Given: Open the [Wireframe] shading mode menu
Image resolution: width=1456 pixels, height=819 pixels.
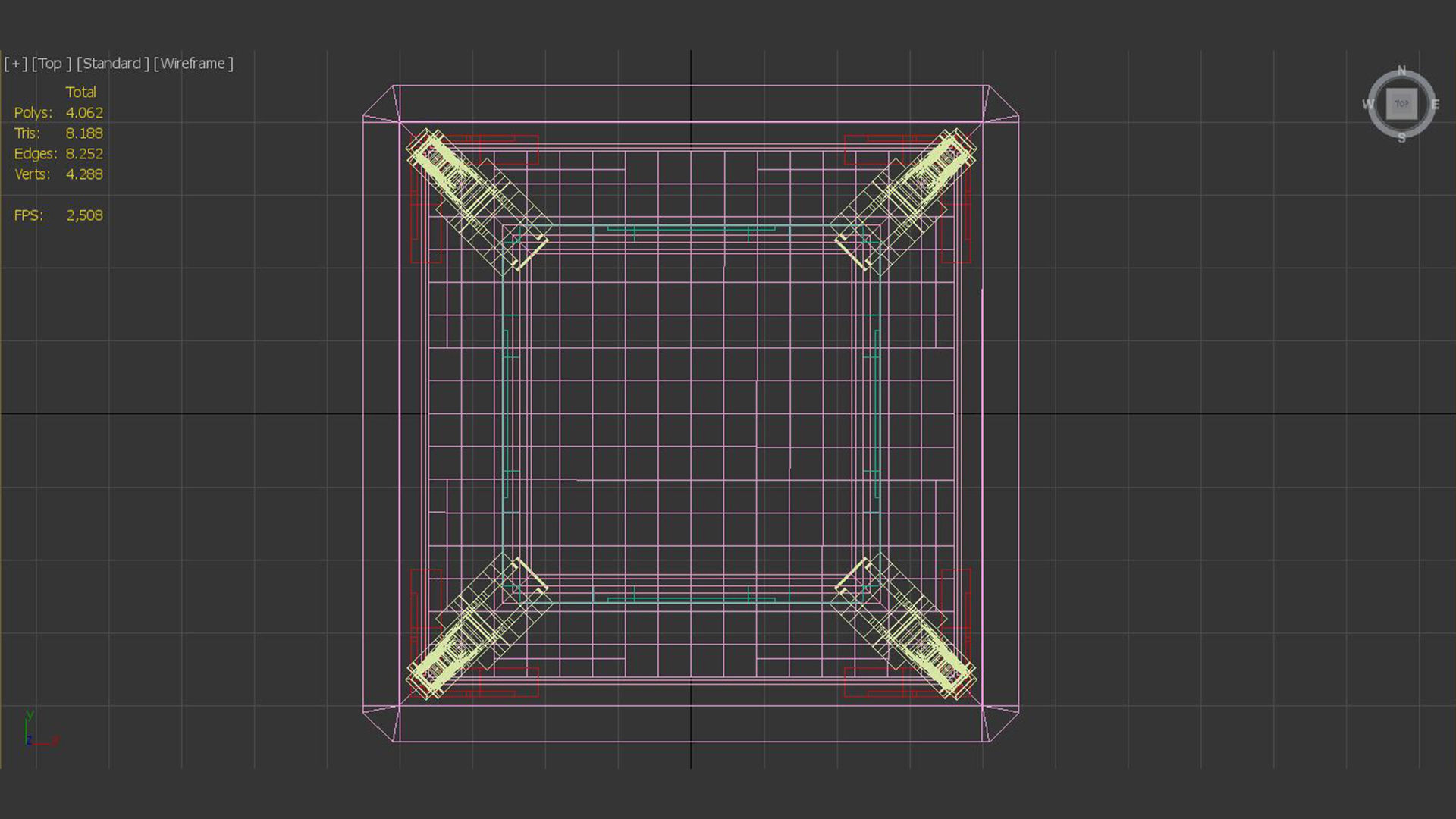Looking at the screenshot, I should [193, 64].
